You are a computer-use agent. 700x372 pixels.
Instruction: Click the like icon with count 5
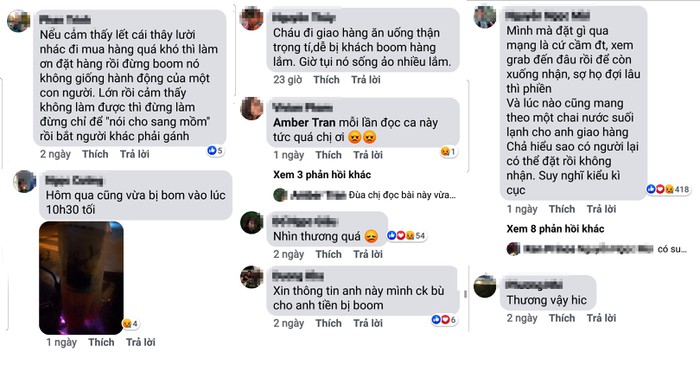[215, 150]
